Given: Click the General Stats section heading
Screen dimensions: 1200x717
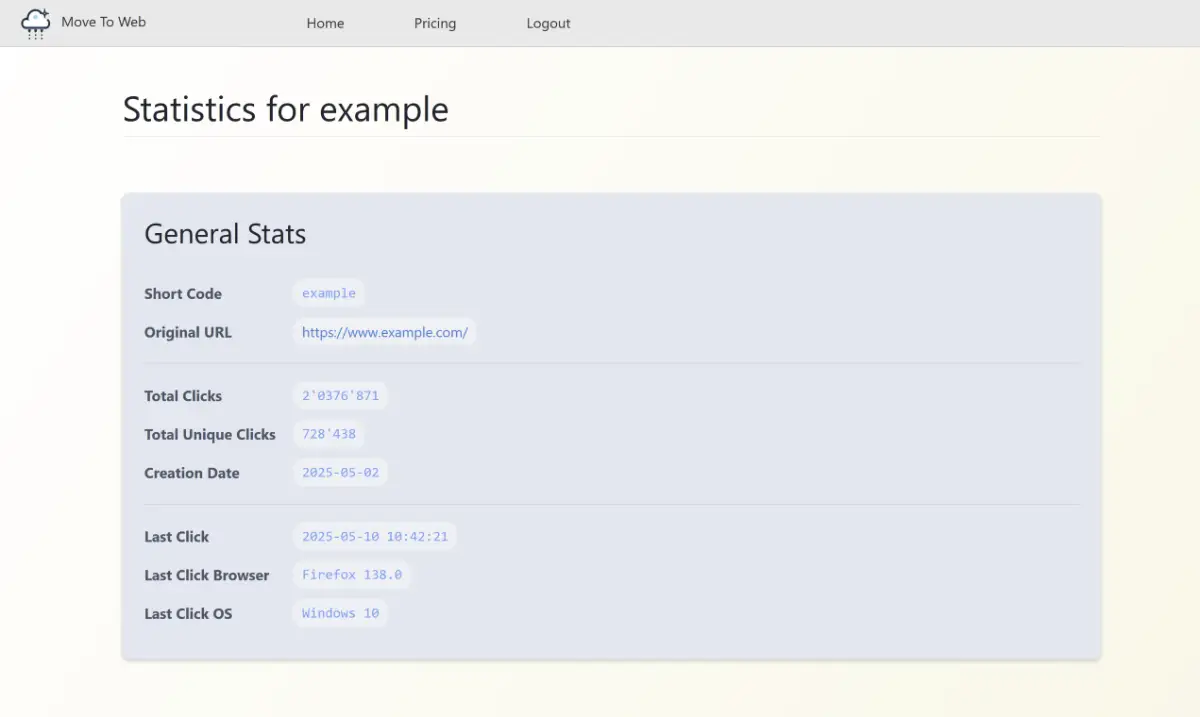Looking at the screenshot, I should click(x=225, y=234).
